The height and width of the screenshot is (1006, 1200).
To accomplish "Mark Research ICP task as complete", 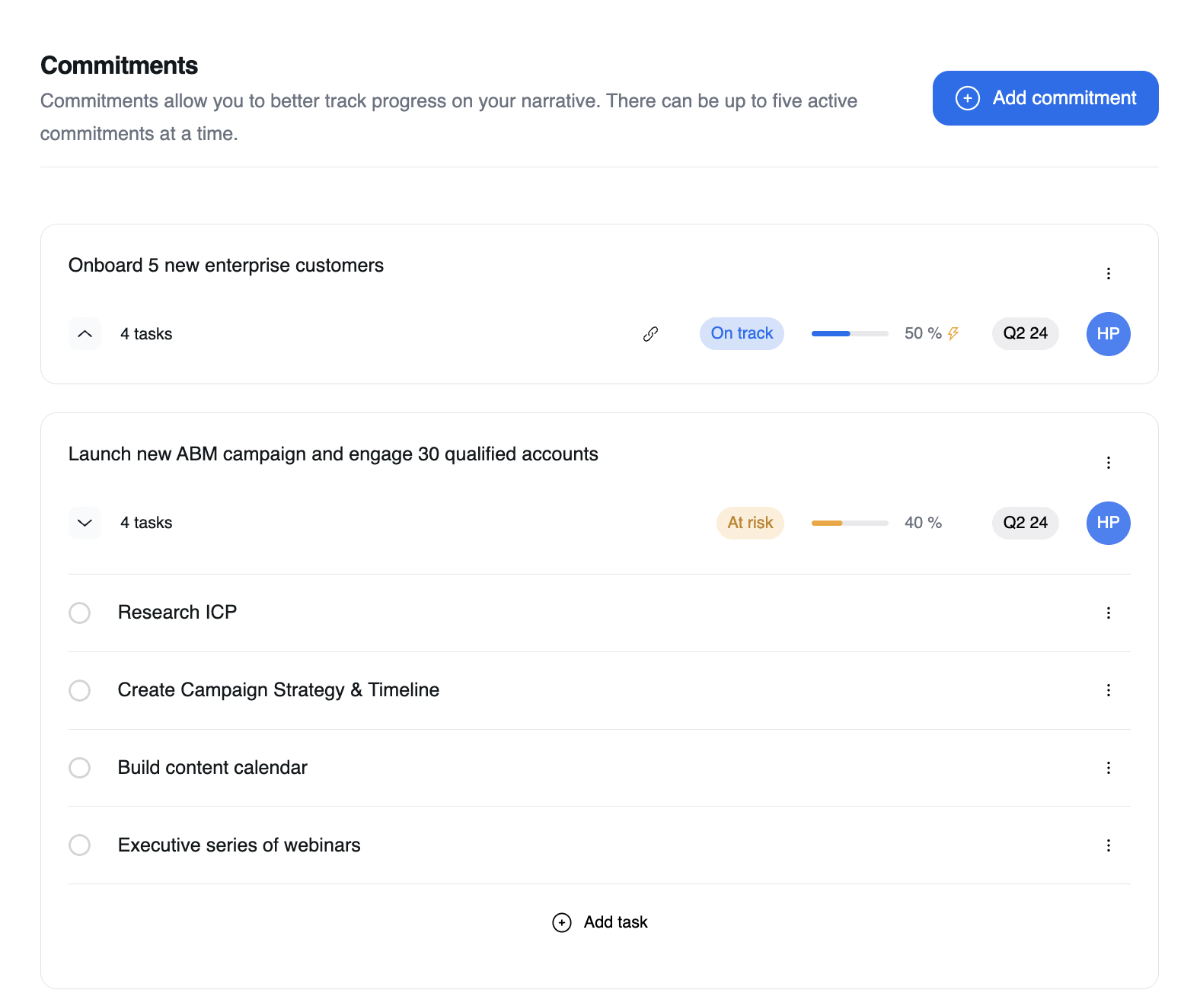I will 79,613.
